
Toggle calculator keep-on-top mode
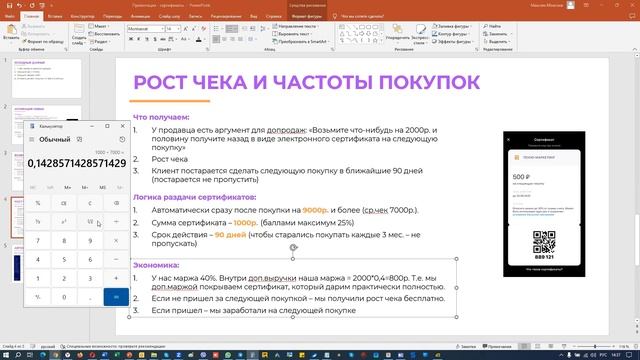80,140
